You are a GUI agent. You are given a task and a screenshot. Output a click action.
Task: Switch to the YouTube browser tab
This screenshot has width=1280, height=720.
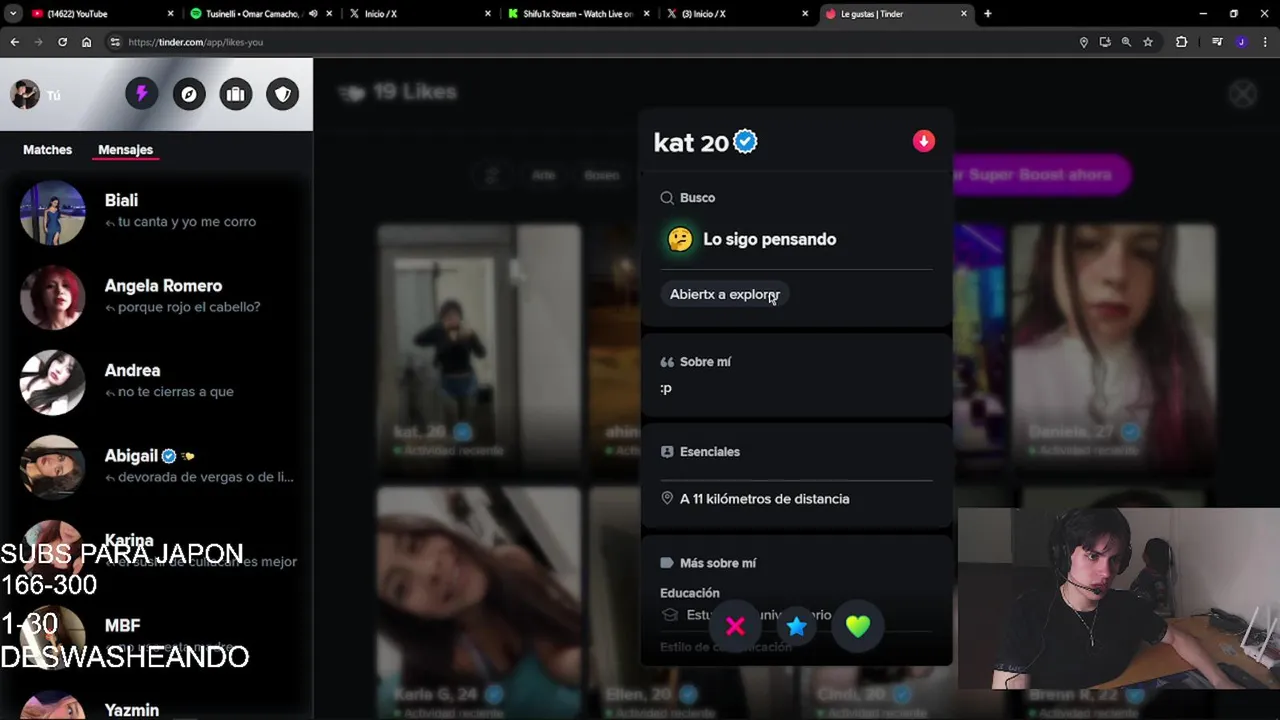[x=100, y=14]
